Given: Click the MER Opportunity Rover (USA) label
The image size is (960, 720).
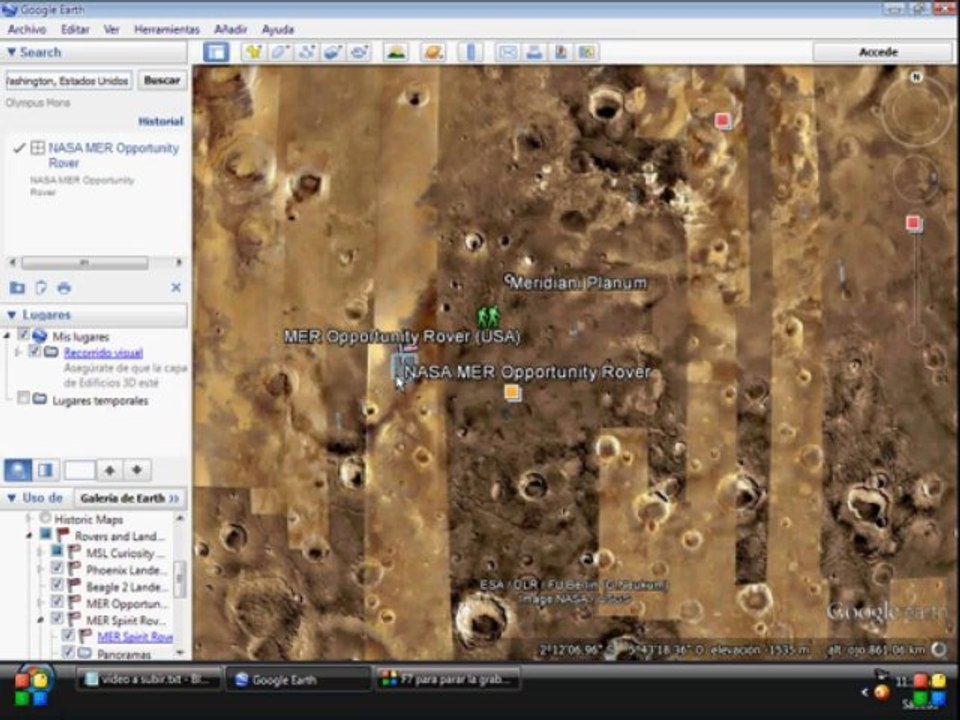Looking at the screenshot, I should 402,337.
